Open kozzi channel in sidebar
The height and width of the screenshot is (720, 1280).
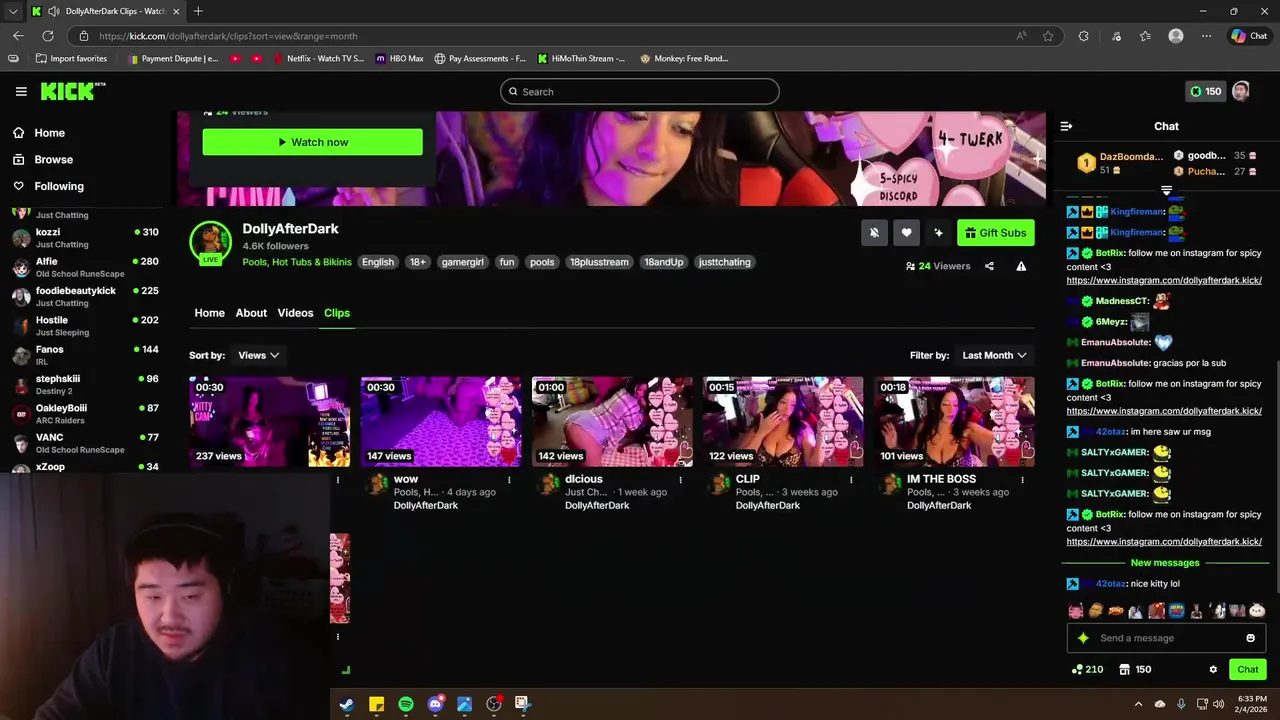click(85, 238)
